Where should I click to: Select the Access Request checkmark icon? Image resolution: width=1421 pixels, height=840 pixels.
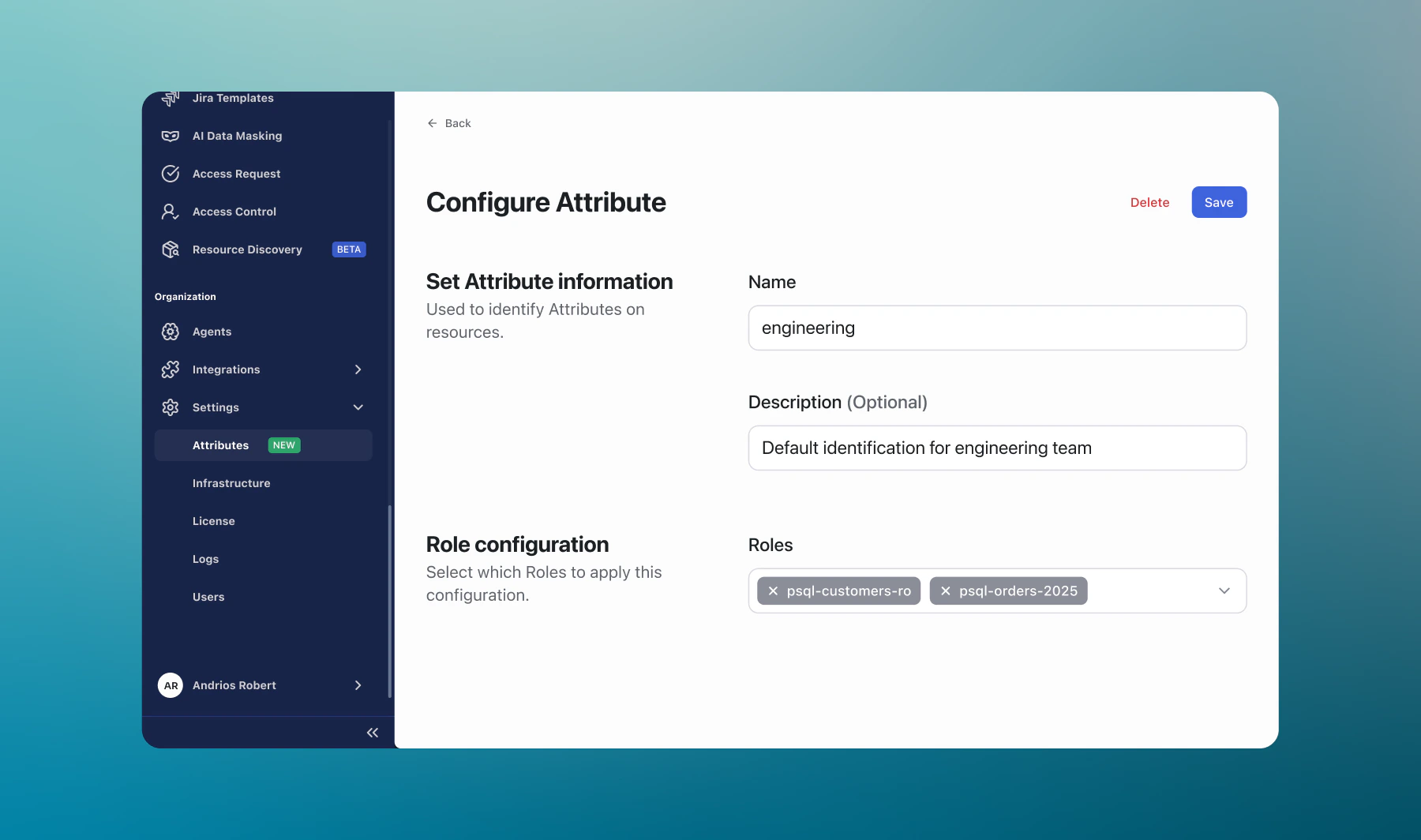click(x=171, y=174)
